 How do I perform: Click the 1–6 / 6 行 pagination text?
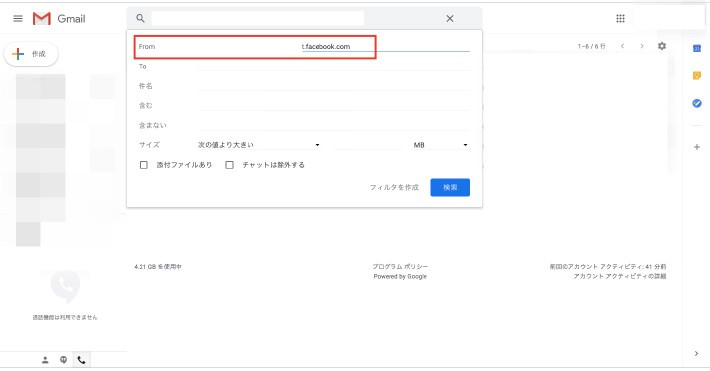(591, 46)
